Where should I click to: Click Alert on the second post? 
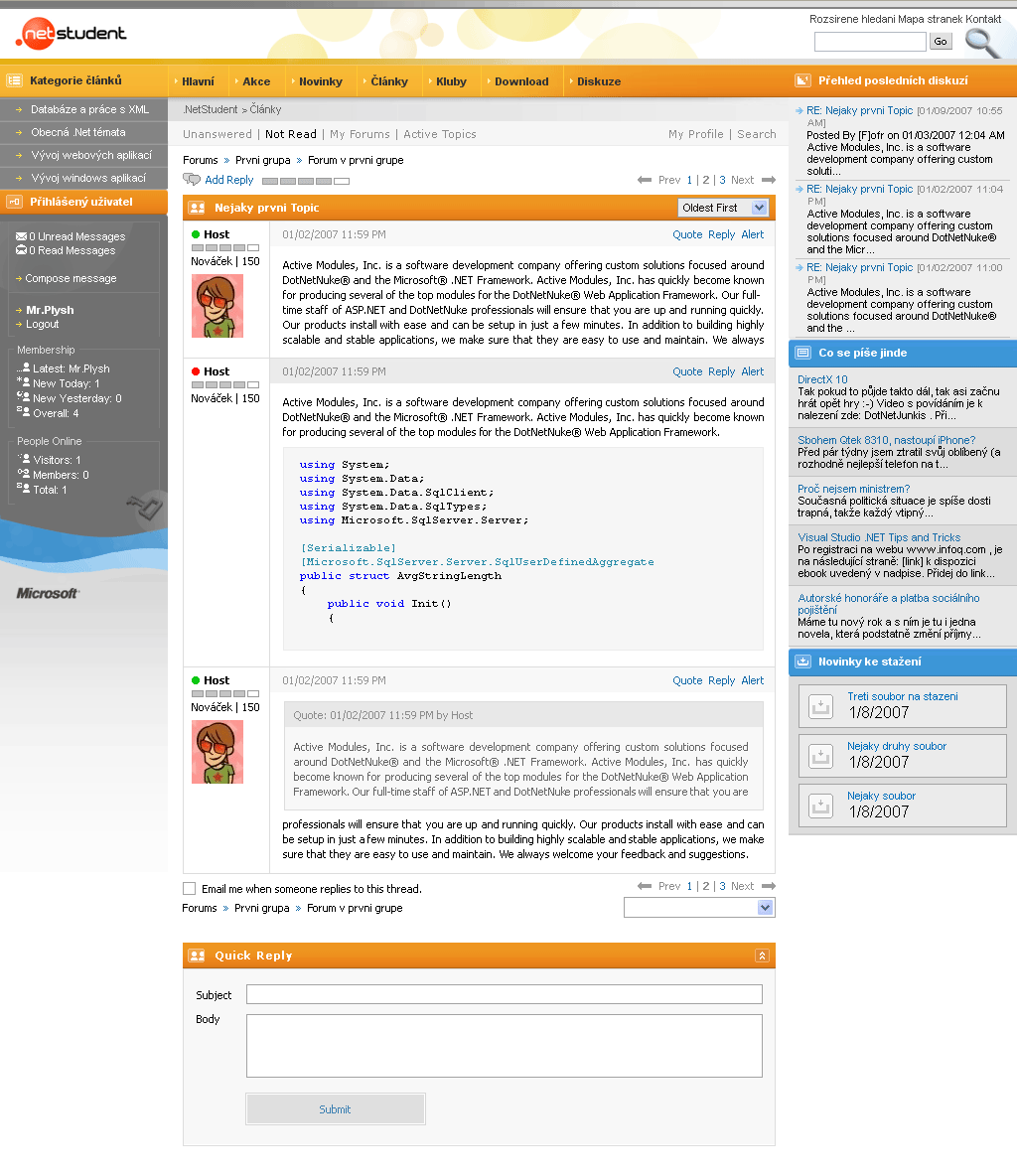[752, 371]
